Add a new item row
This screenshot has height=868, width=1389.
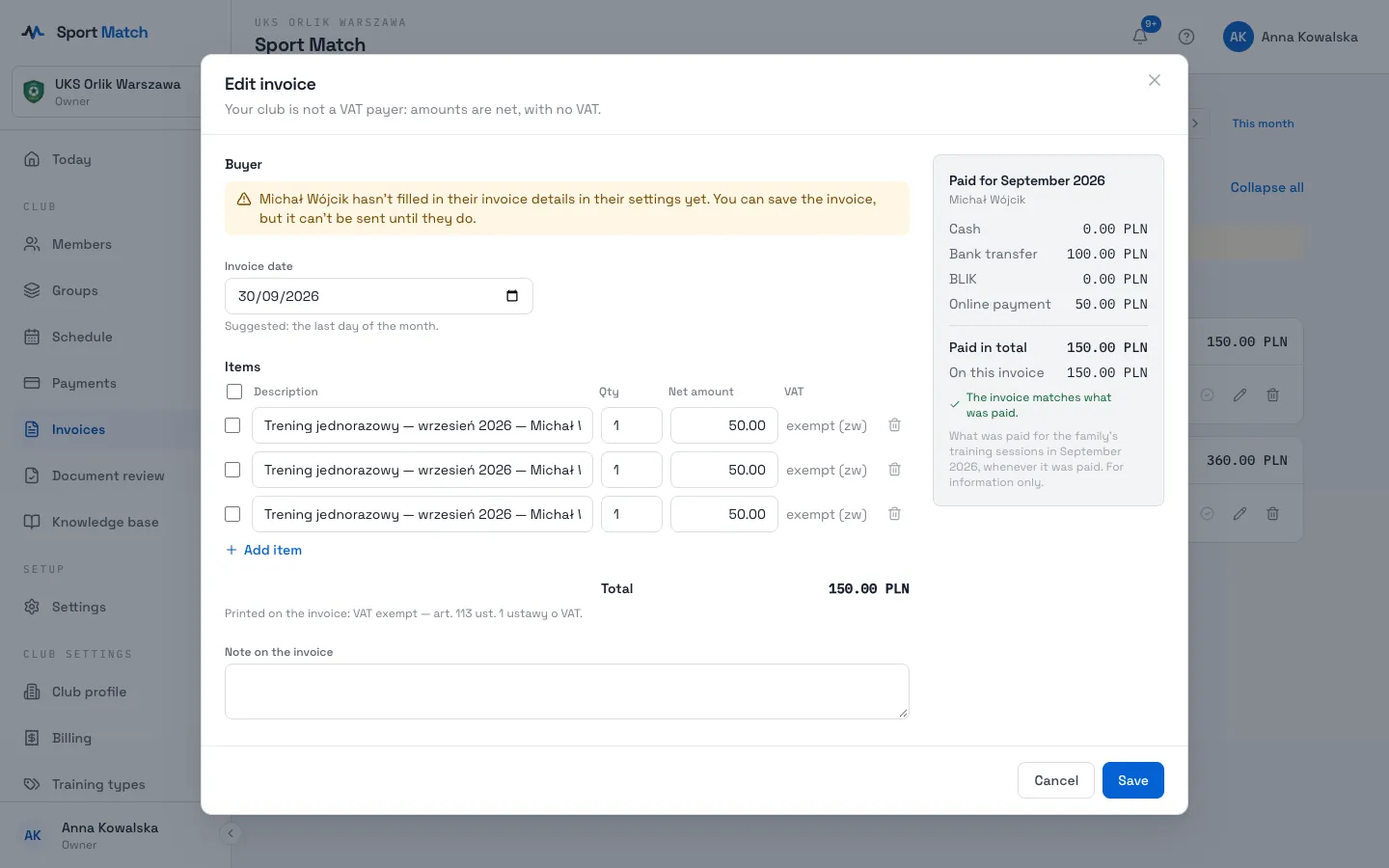pyautogui.click(x=263, y=550)
